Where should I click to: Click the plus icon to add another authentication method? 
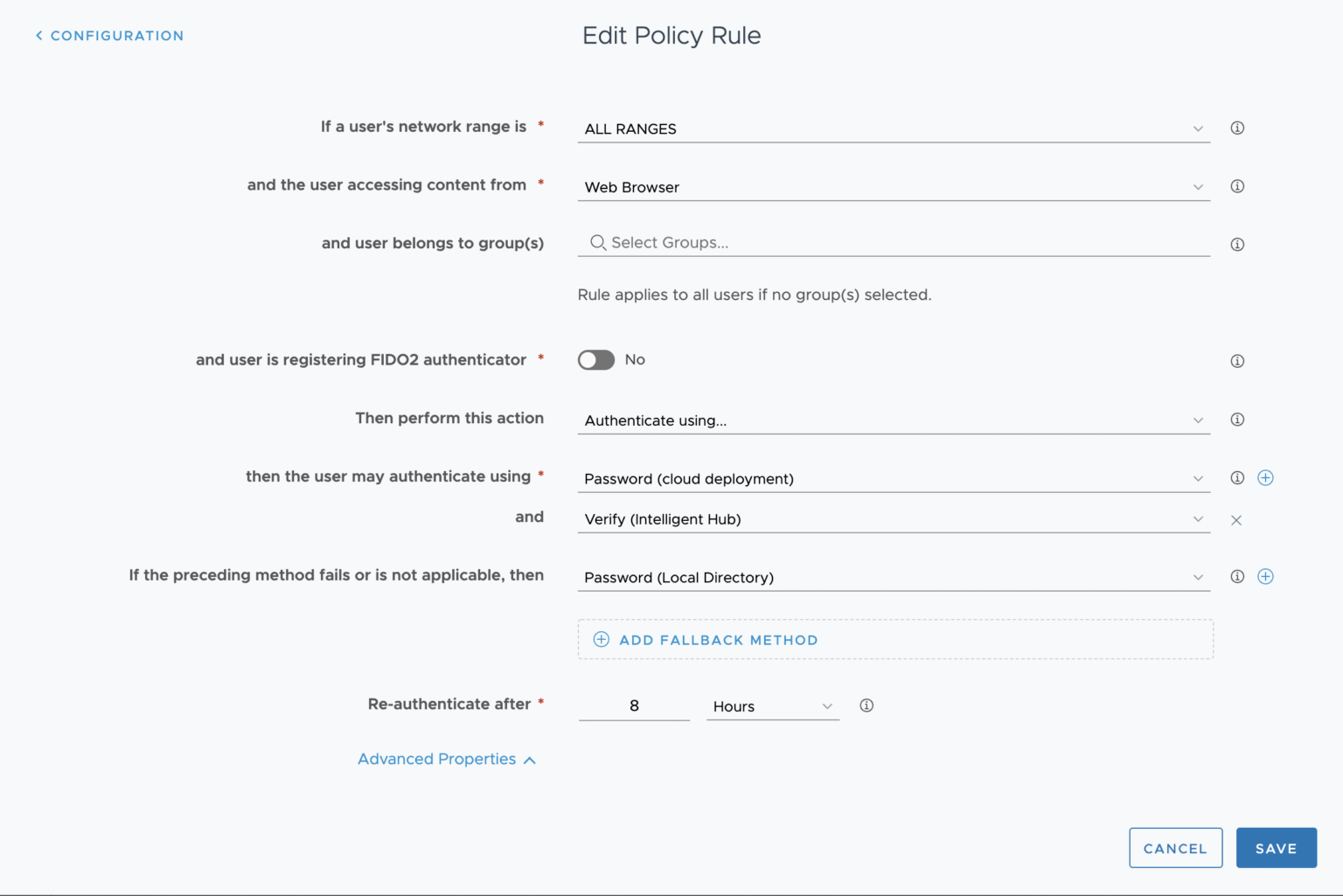[1265, 477]
